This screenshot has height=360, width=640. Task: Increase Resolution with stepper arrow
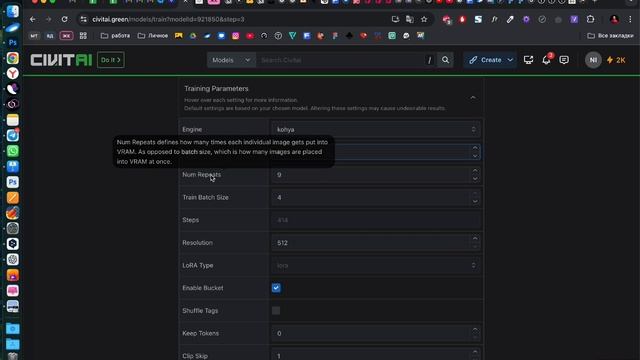pos(475,239)
